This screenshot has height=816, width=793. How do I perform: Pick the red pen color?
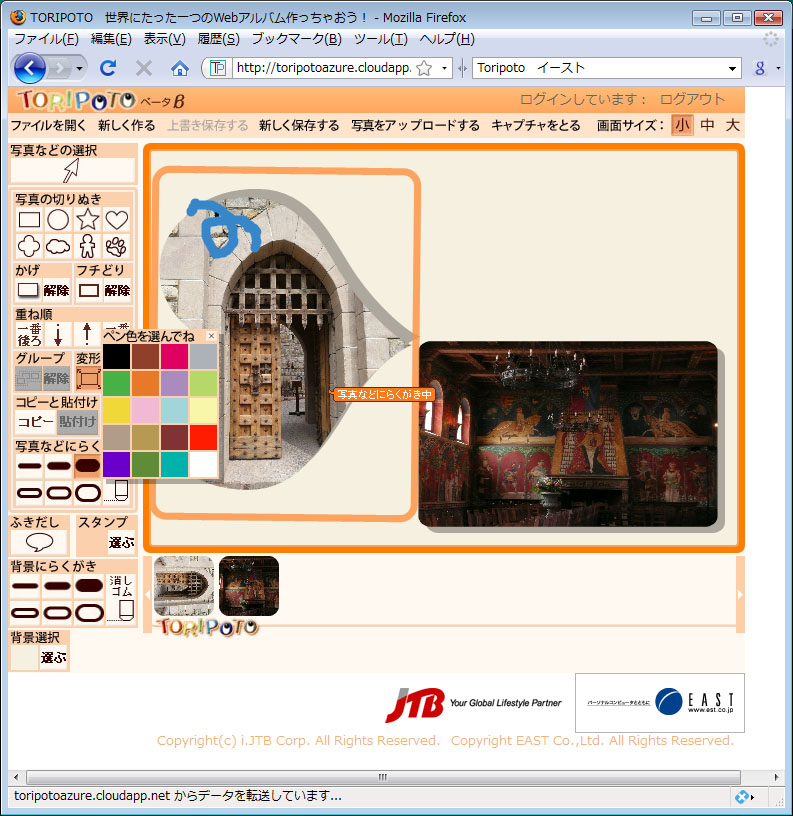tap(203, 437)
